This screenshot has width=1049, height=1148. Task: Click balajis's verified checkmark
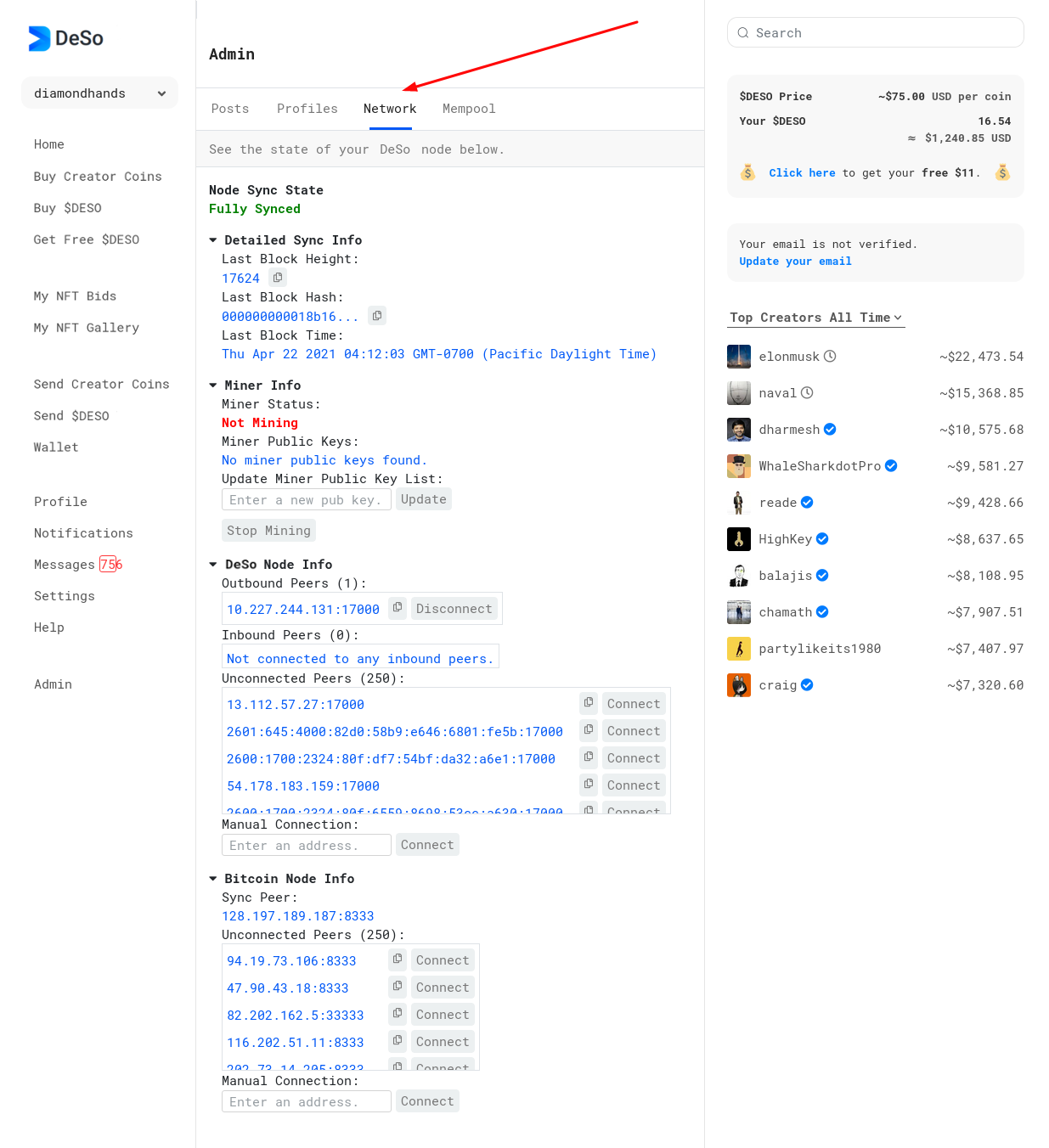[x=822, y=576]
